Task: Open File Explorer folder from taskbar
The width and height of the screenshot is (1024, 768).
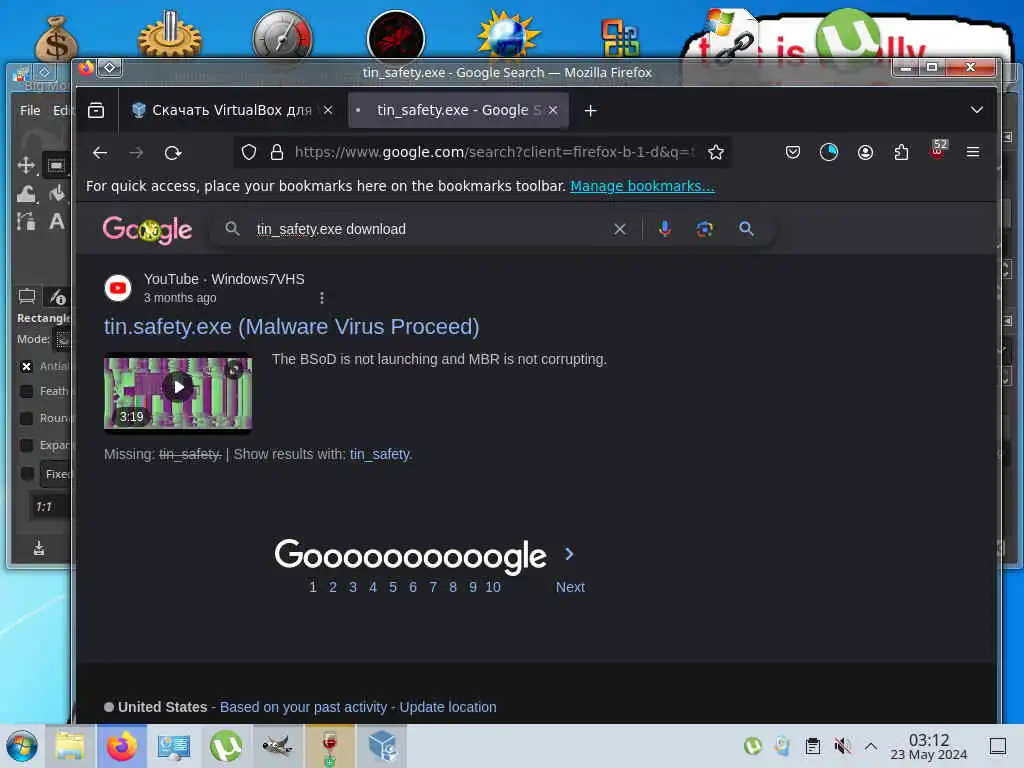Action: point(70,746)
